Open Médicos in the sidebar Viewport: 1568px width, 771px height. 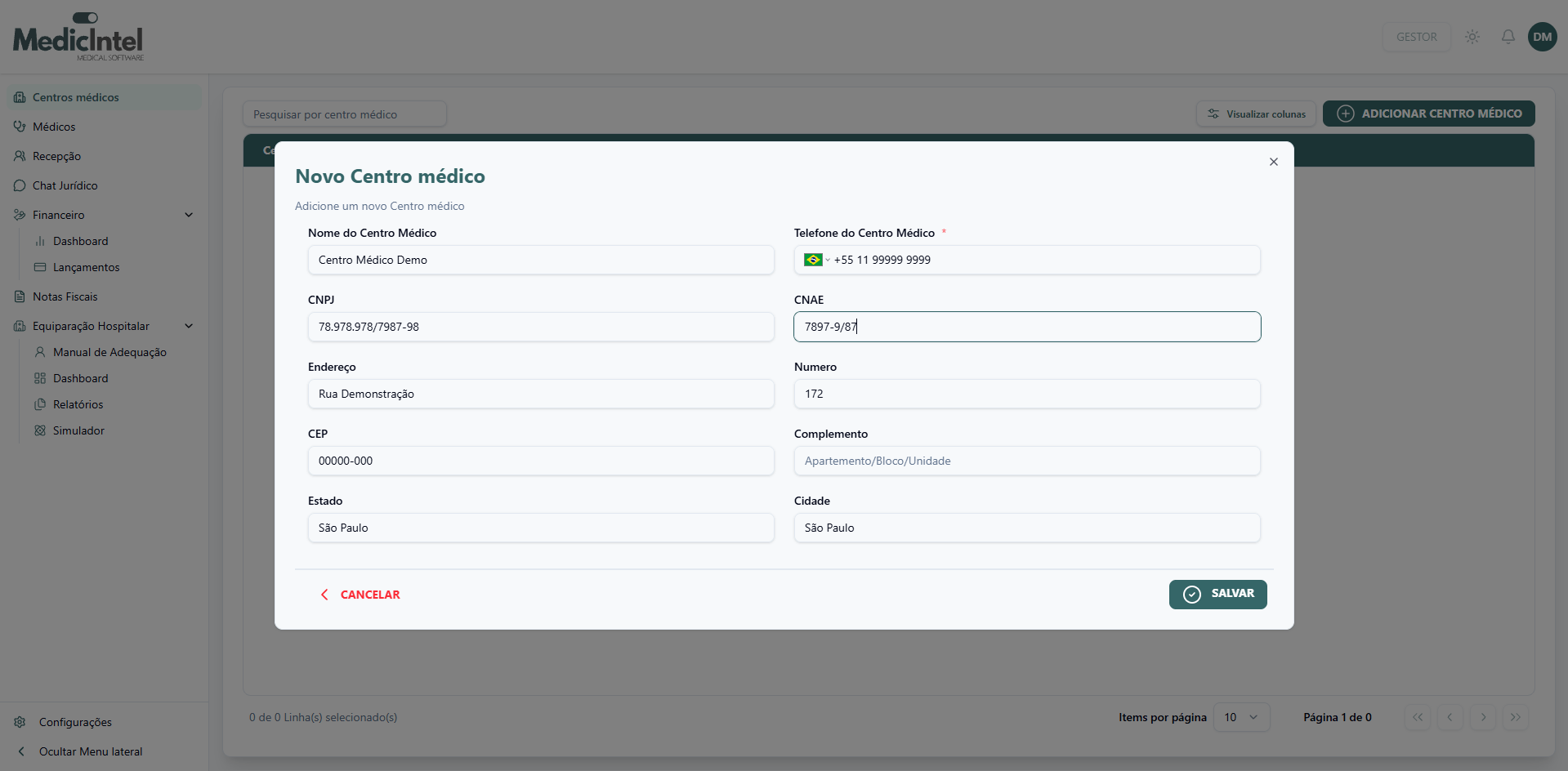pyautogui.click(x=54, y=127)
